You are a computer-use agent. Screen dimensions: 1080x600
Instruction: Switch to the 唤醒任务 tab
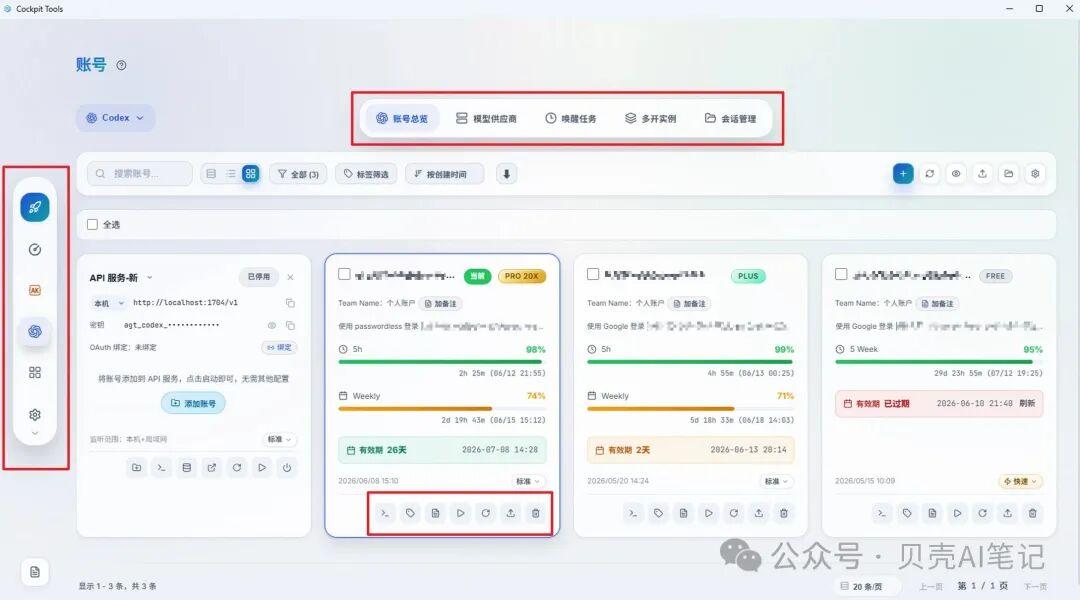(570, 118)
